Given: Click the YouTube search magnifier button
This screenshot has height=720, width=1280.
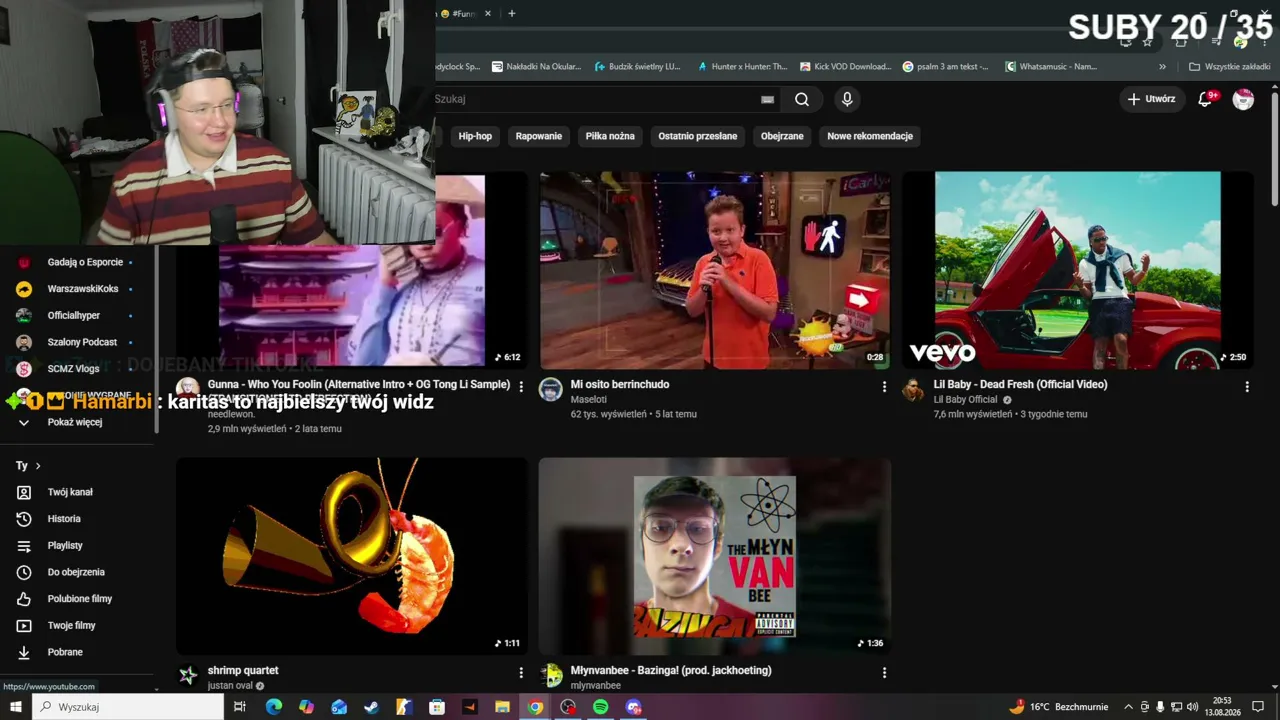Looking at the screenshot, I should (802, 99).
